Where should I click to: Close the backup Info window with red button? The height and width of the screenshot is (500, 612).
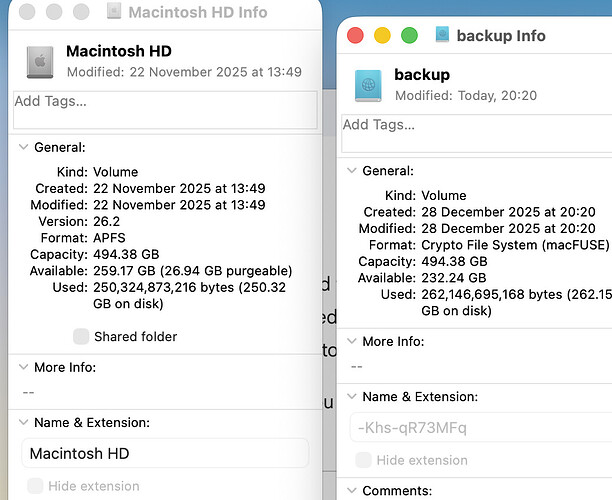[355, 36]
